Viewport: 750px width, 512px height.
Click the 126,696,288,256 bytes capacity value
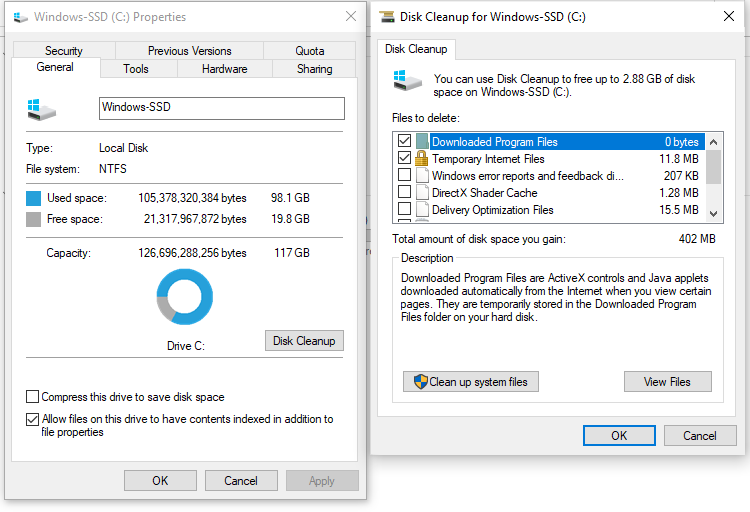192,253
